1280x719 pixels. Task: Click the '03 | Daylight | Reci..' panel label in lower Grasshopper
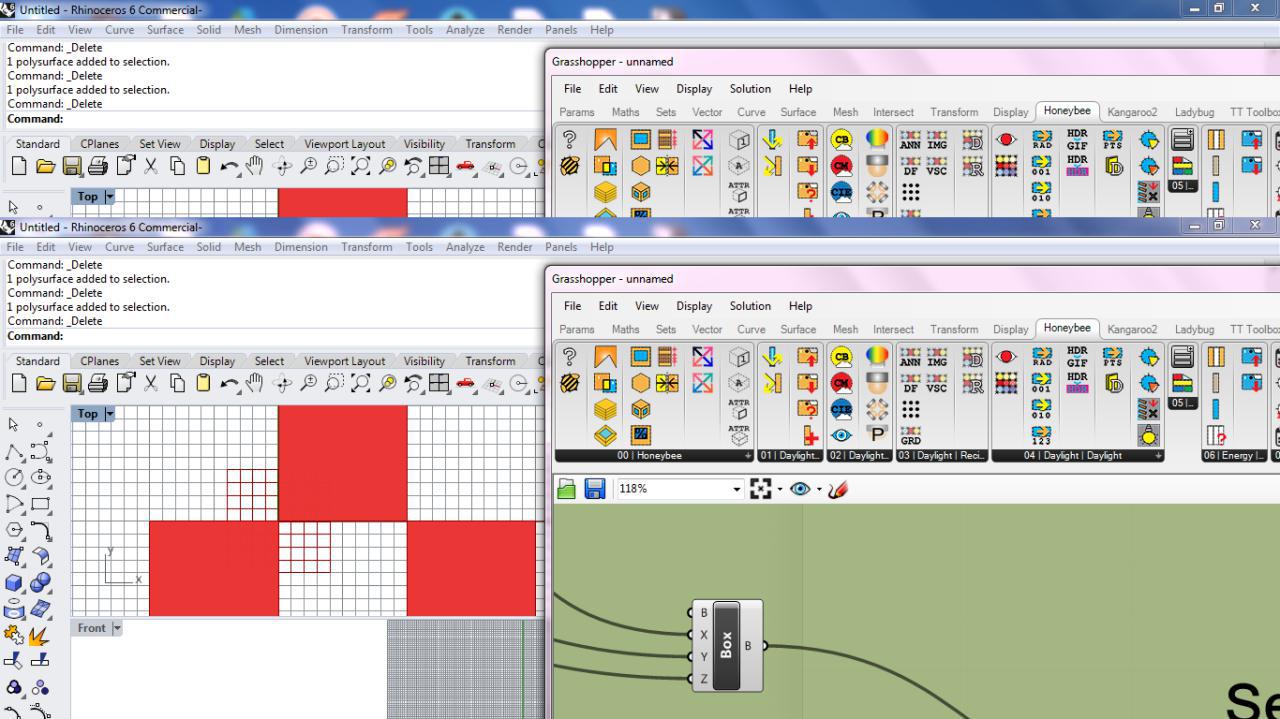tap(941, 456)
